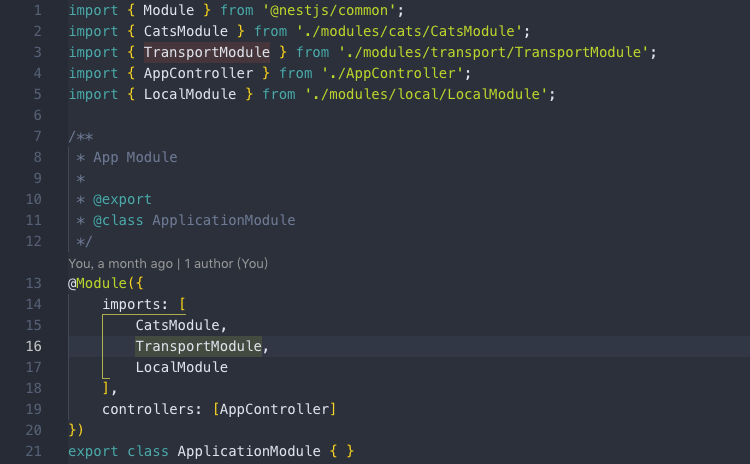Screen dimensions: 750x464
Task: Click 'AppController' inside the controllers array
Action: point(275,409)
